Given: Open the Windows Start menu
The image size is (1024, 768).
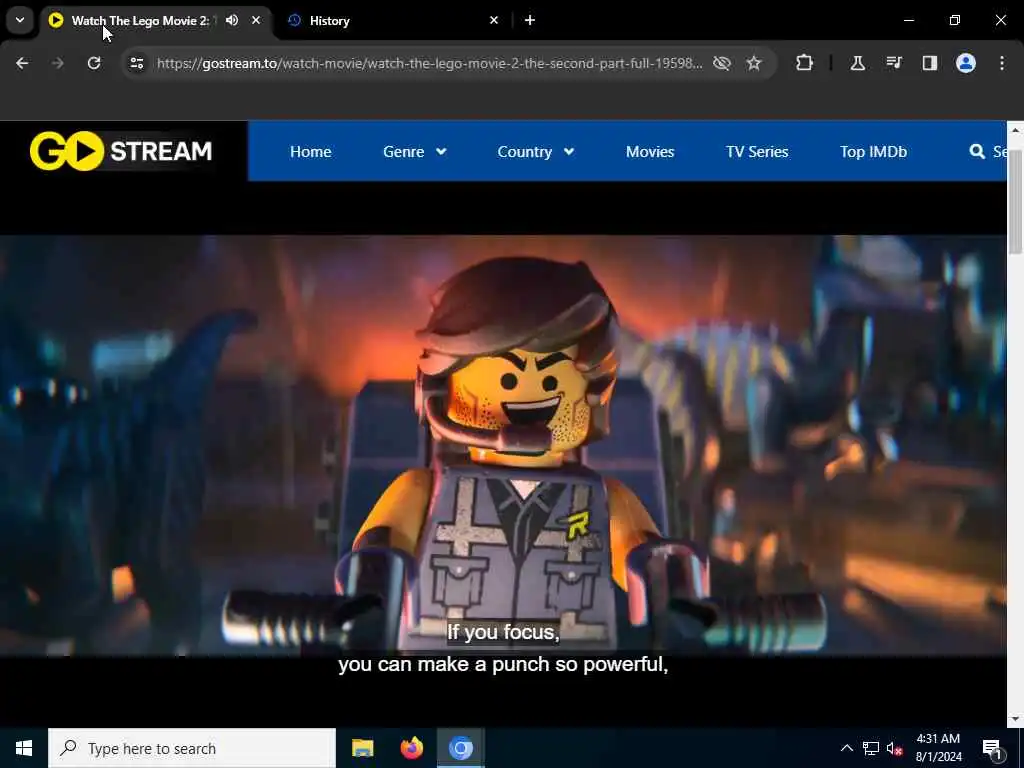Looking at the screenshot, I should [24, 748].
